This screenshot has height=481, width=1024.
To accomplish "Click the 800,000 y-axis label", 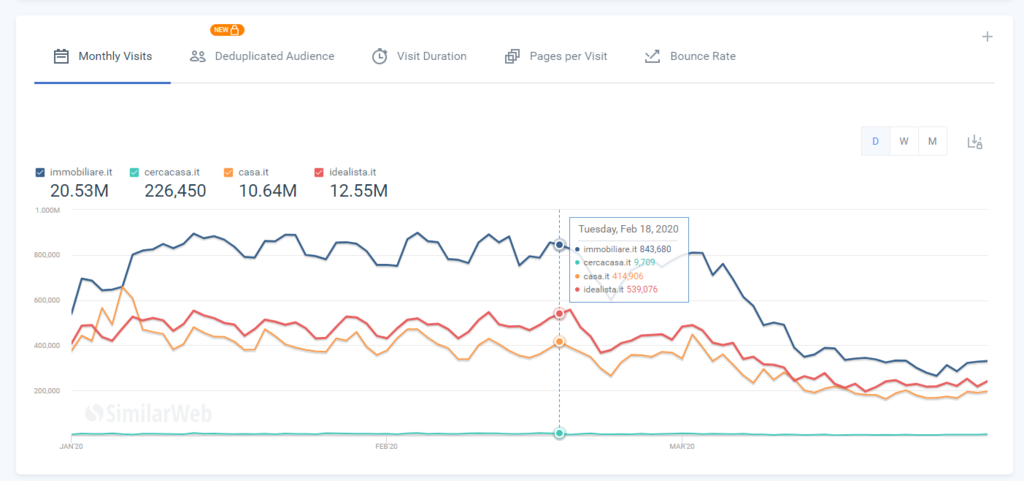I will [x=49, y=255].
